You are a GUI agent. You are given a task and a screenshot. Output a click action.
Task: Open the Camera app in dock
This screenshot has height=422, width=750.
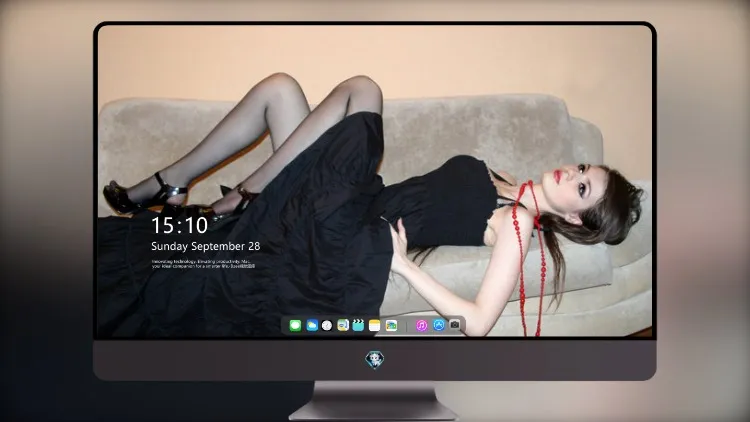(x=455, y=325)
